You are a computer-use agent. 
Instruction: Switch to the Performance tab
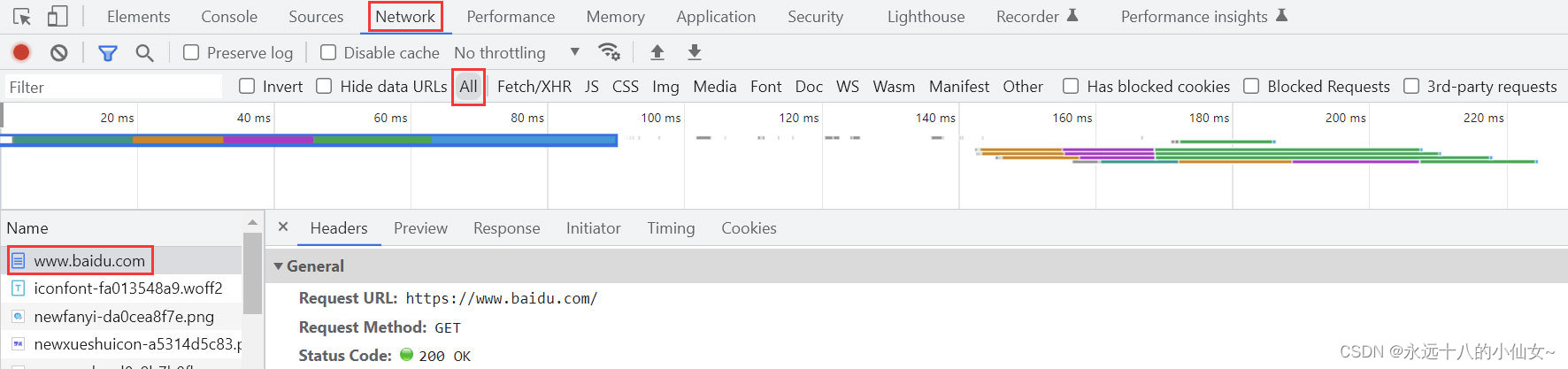click(x=511, y=16)
